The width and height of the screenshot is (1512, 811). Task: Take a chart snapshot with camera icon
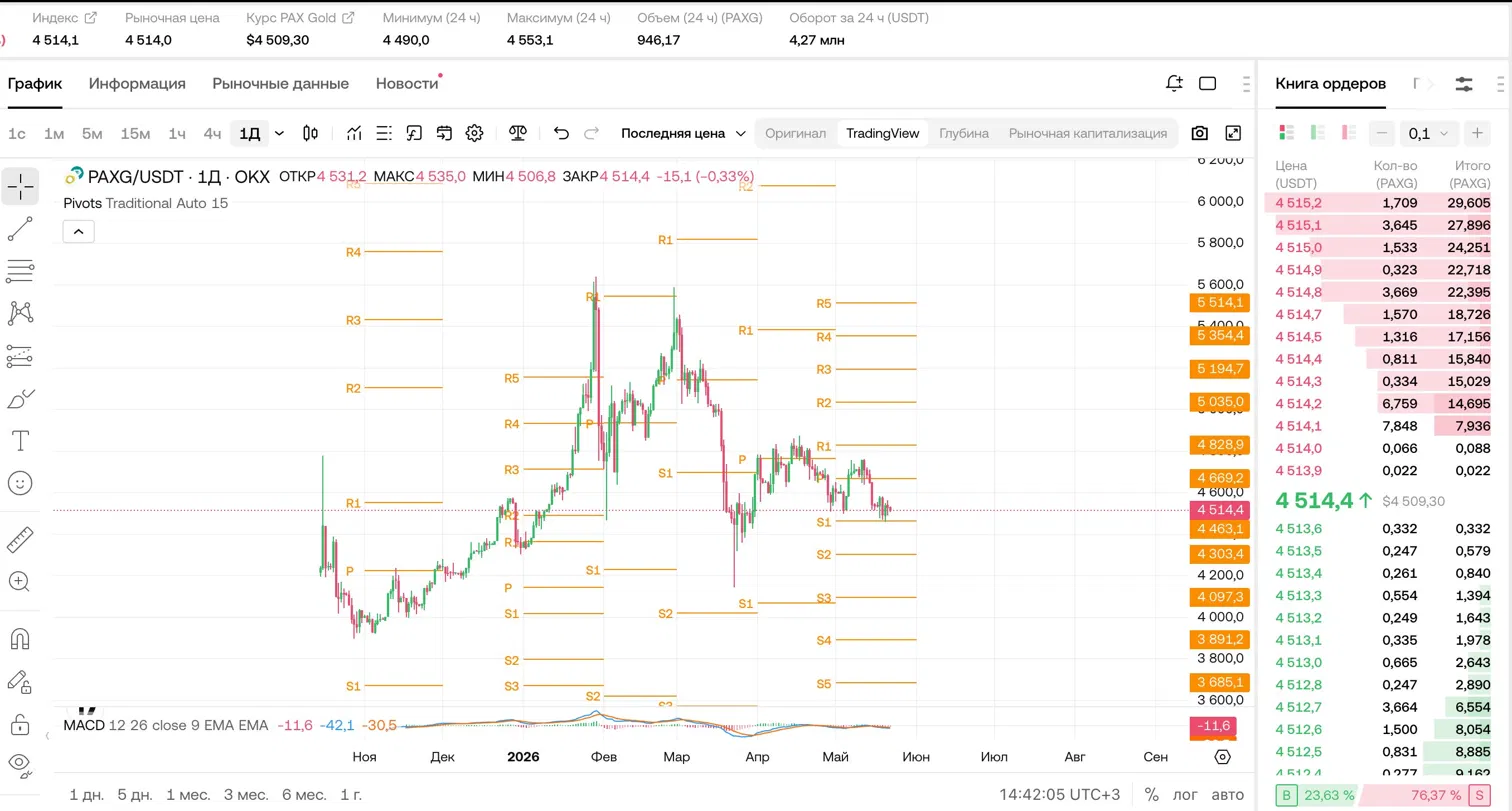click(x=1200, y=133)
